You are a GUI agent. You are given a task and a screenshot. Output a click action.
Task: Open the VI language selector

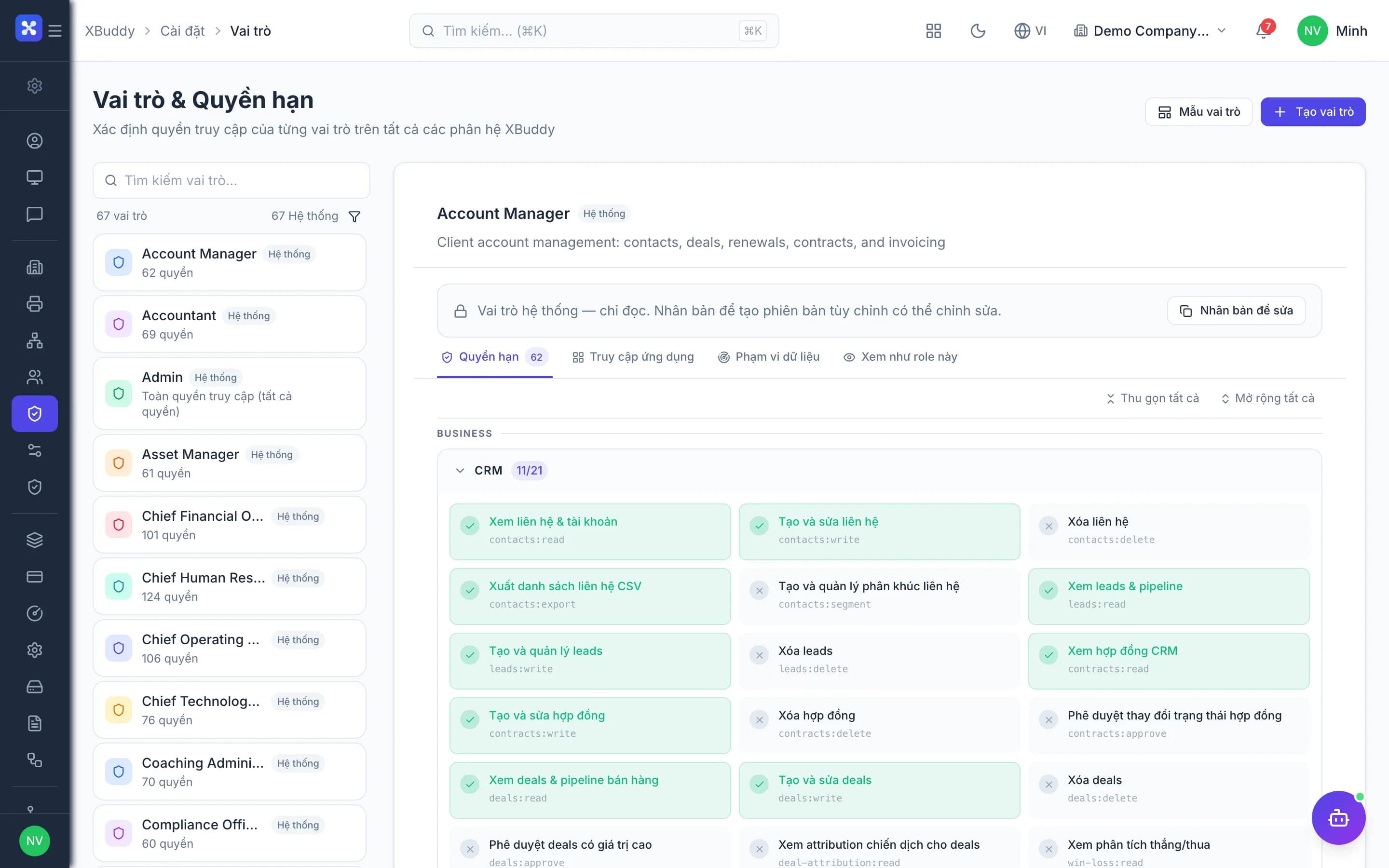pyautogui.click(x=1030, y=31)
